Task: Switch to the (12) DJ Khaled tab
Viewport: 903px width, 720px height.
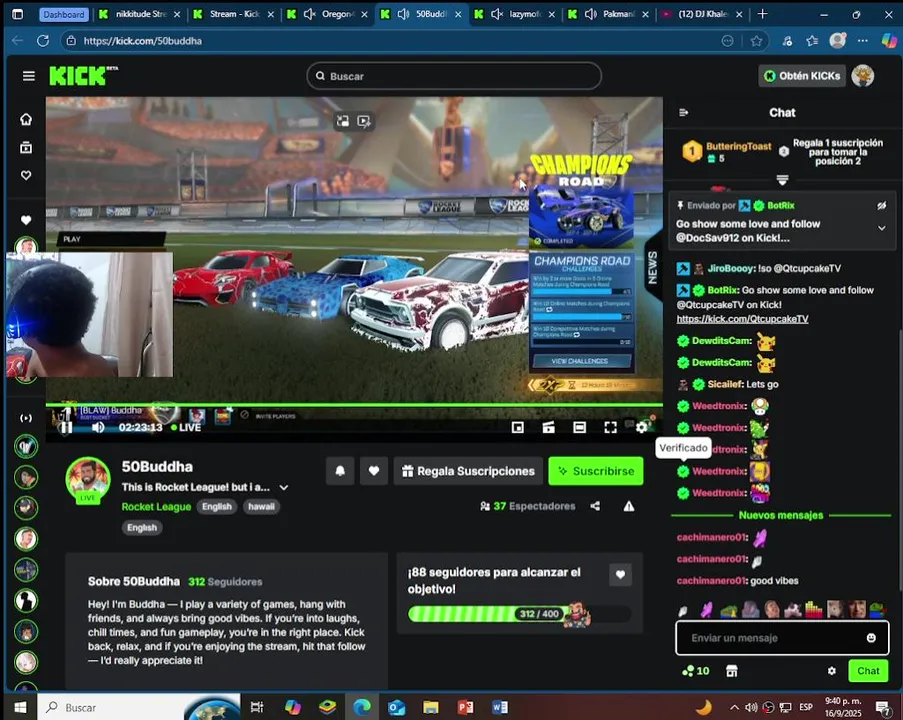Action: (702, 14)
